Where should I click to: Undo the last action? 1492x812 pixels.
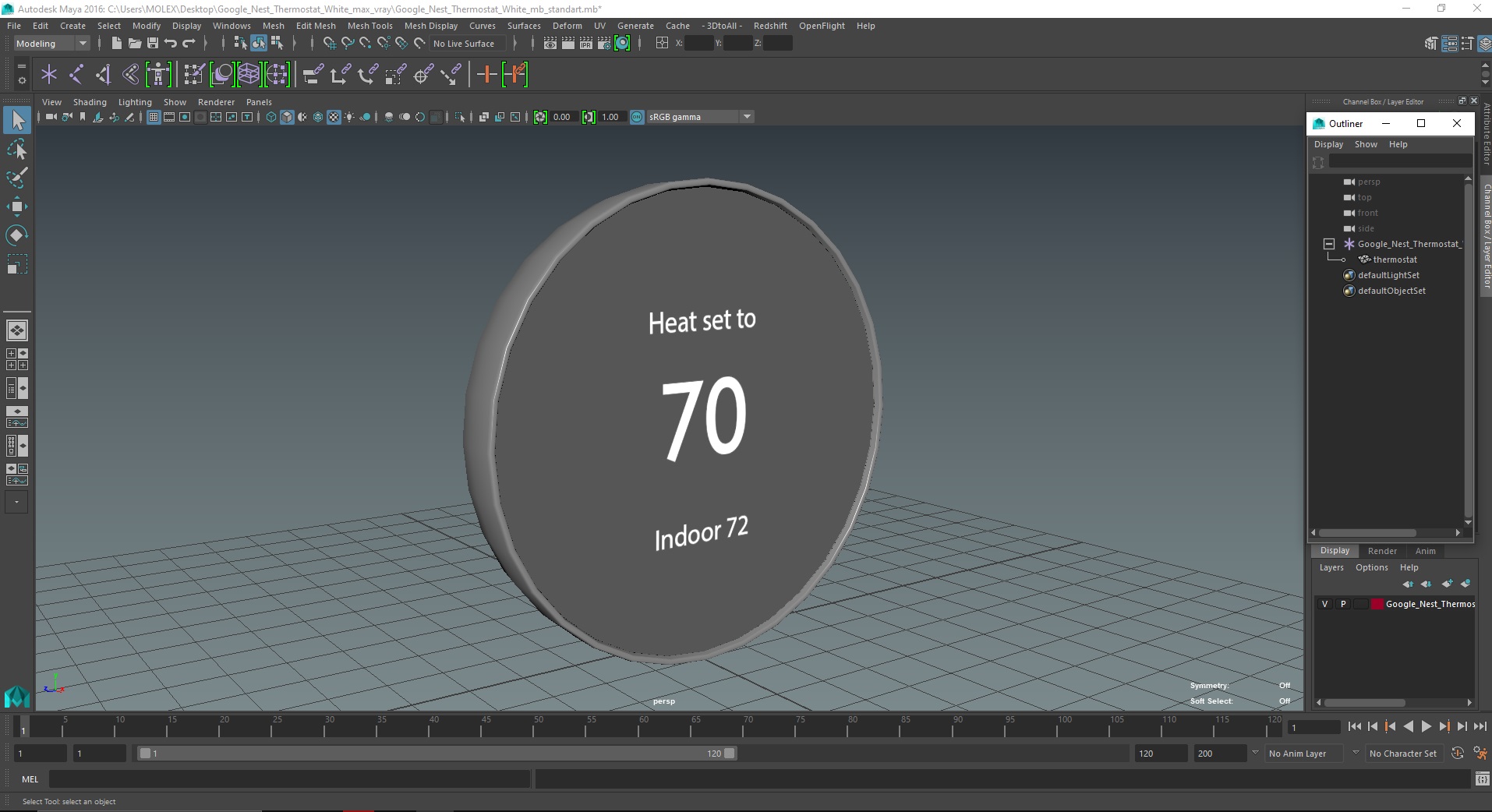coord(171,44)
